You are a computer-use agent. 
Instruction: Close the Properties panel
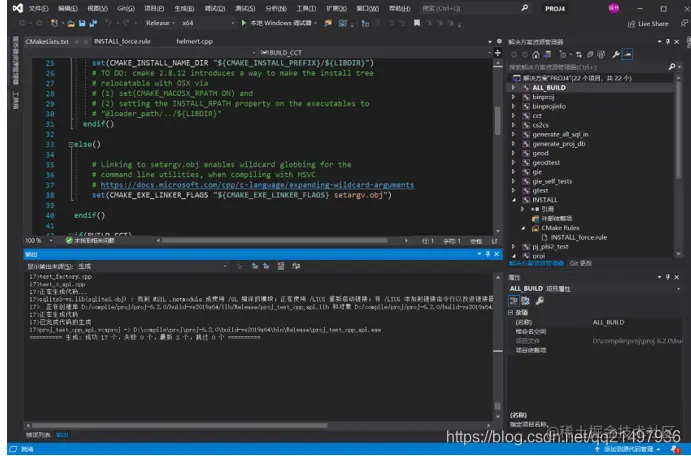676,277
